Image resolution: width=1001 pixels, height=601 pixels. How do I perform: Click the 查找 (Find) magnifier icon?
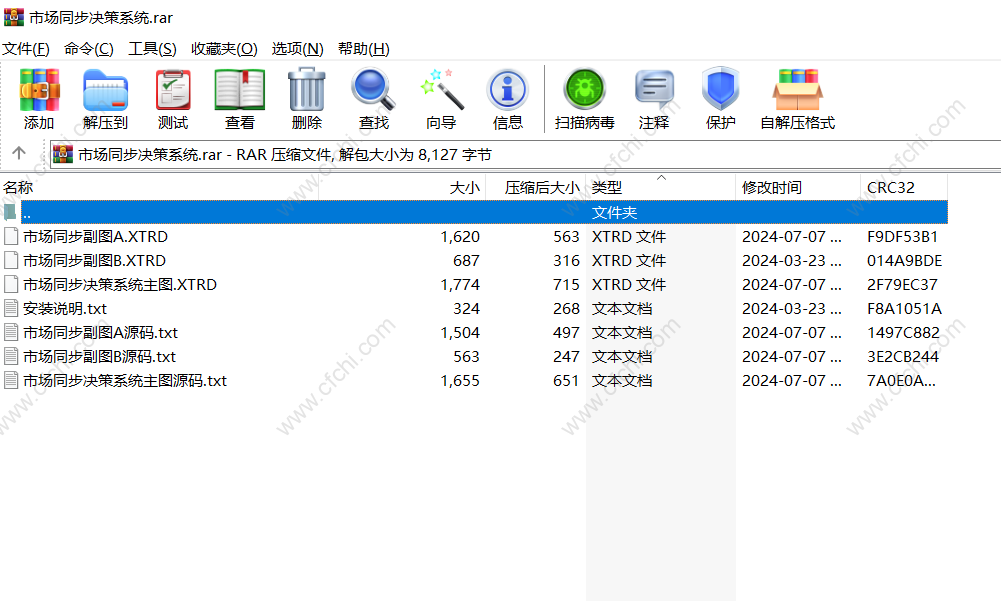(373, 89)
